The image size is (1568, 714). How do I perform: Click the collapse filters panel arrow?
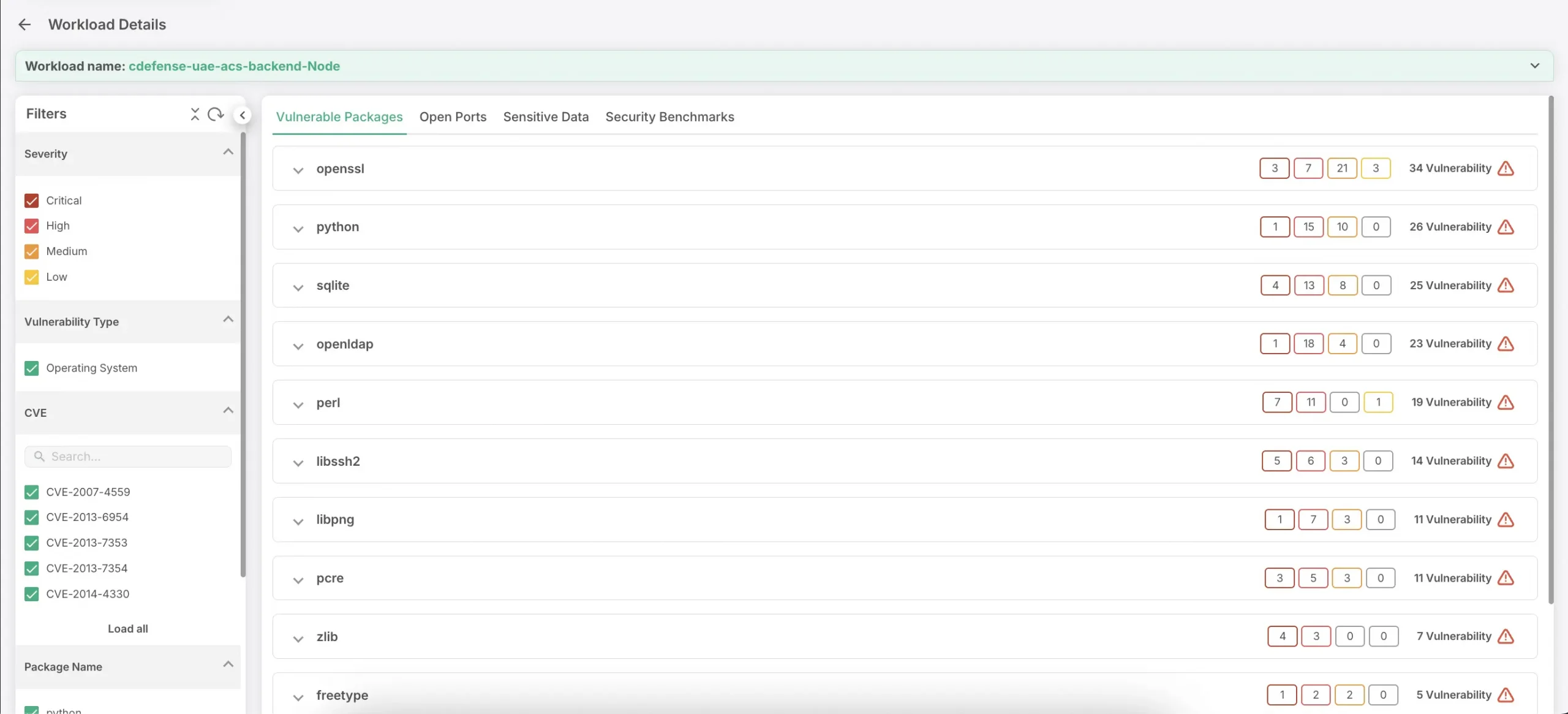242,114
